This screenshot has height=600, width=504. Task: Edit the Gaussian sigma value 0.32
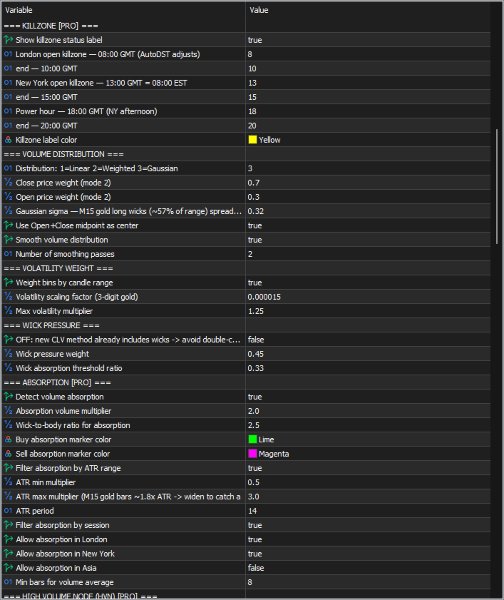255,211
